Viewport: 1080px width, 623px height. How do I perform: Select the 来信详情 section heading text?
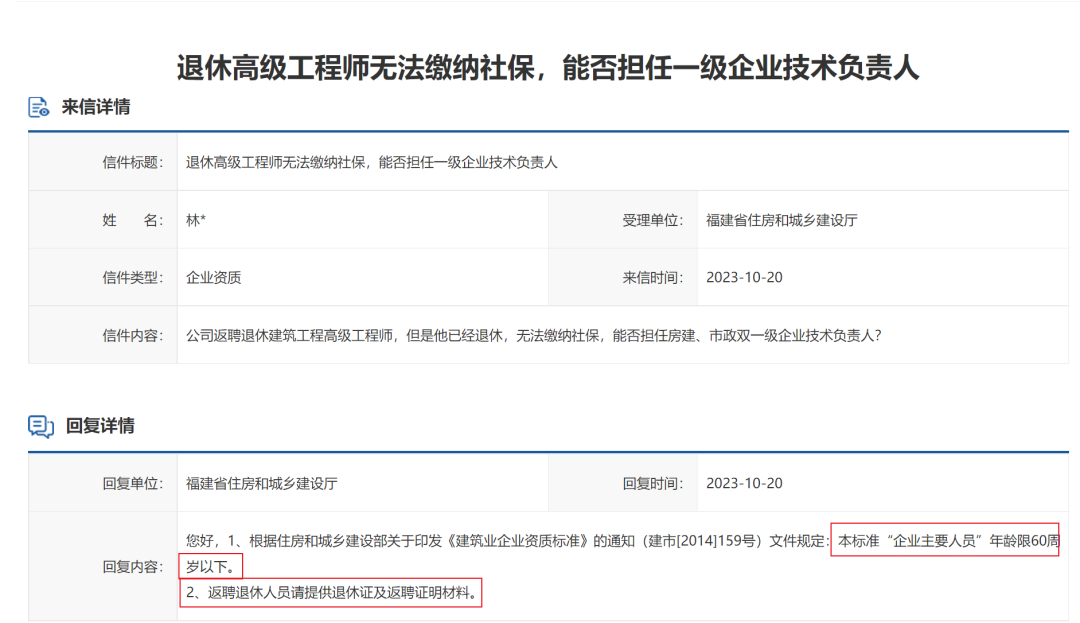coord(96,107)
